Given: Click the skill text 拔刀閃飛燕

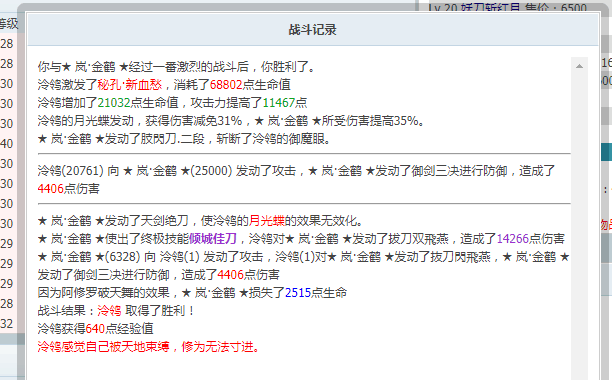Looking at the screenshot, I should click(461, 257).
